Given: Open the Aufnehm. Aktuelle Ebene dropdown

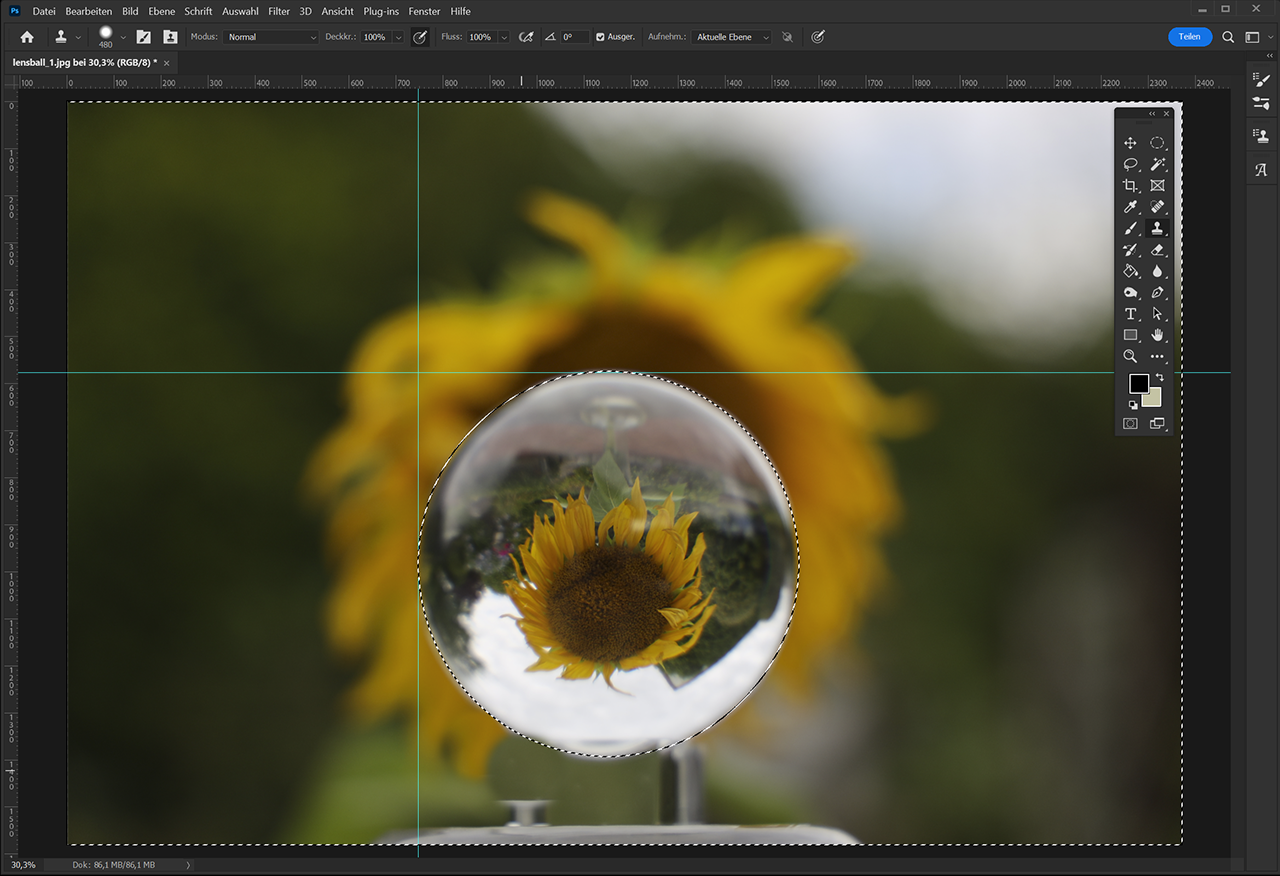Looking at the screenshot, I should pos(732,37).
